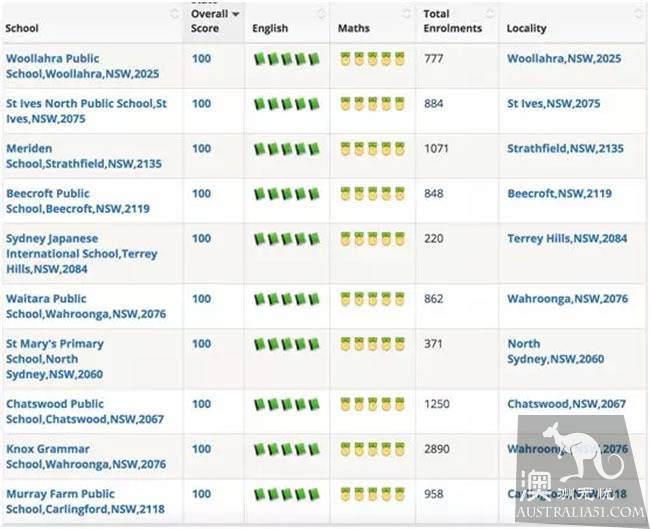This screenshot has height=529, width=650.
Task: Click Maths medal rating icons for St Ives North
Action: (372, 104)
